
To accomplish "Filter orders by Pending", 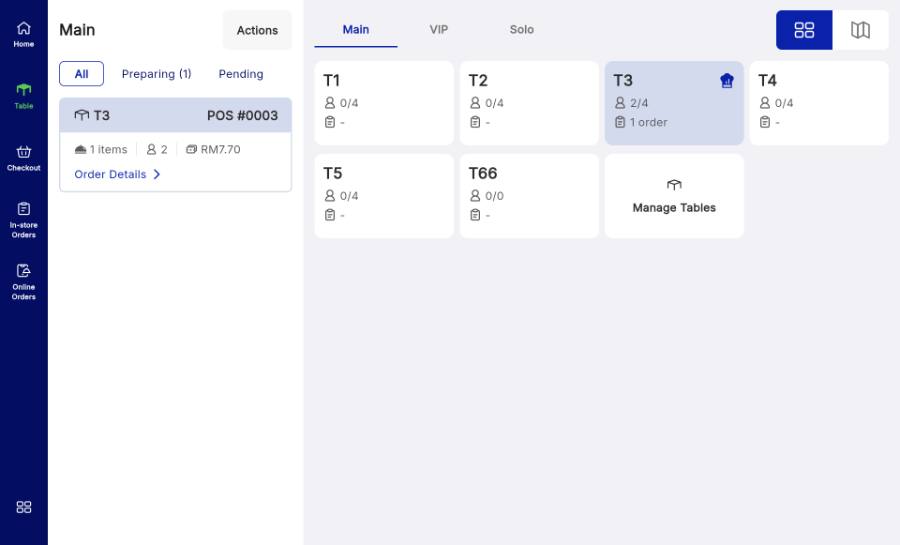I will click(x=241, y=74).
